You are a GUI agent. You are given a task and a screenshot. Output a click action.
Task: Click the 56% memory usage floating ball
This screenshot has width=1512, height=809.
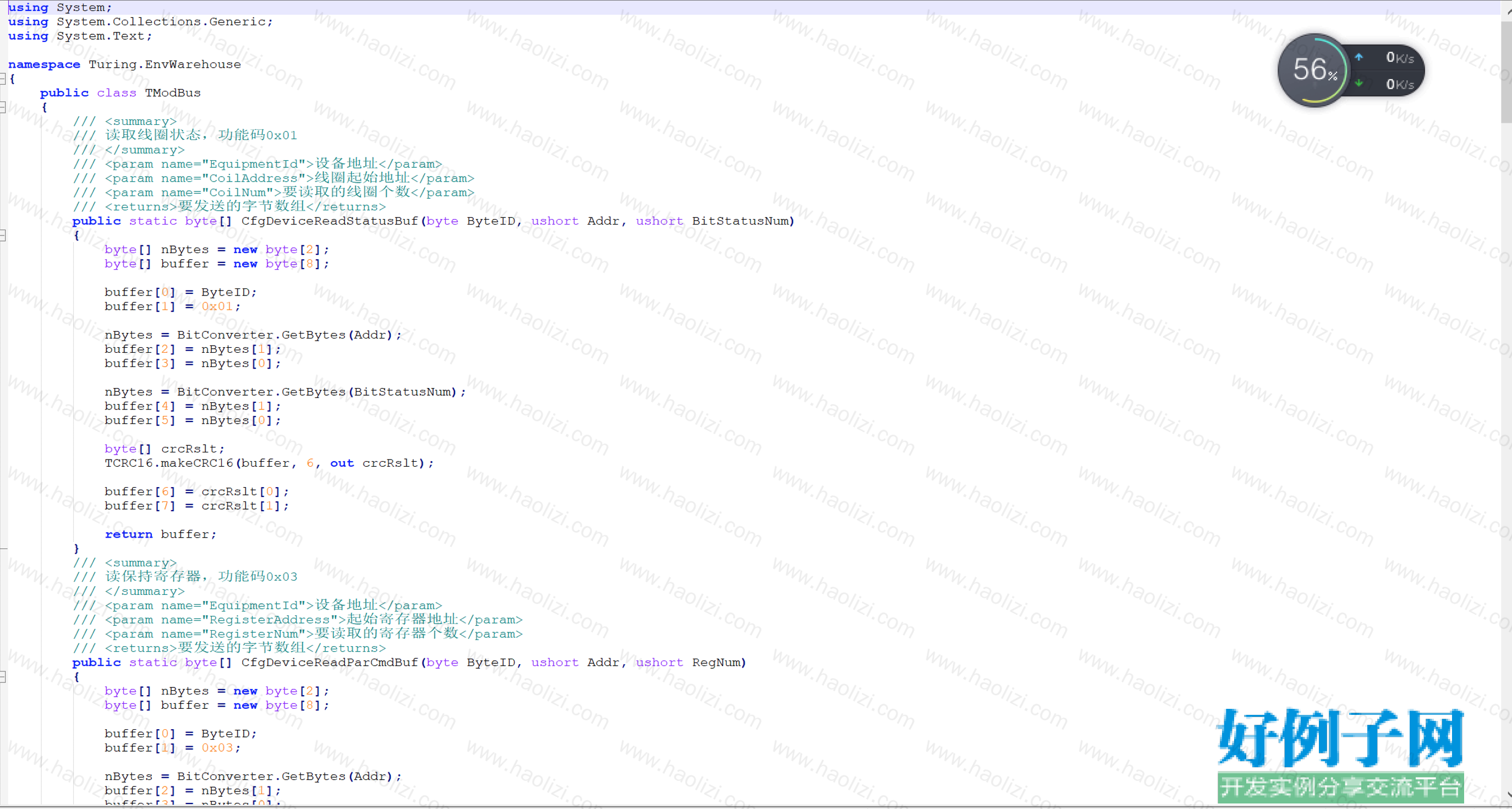pyautogui.click(x=1314, y=70)
